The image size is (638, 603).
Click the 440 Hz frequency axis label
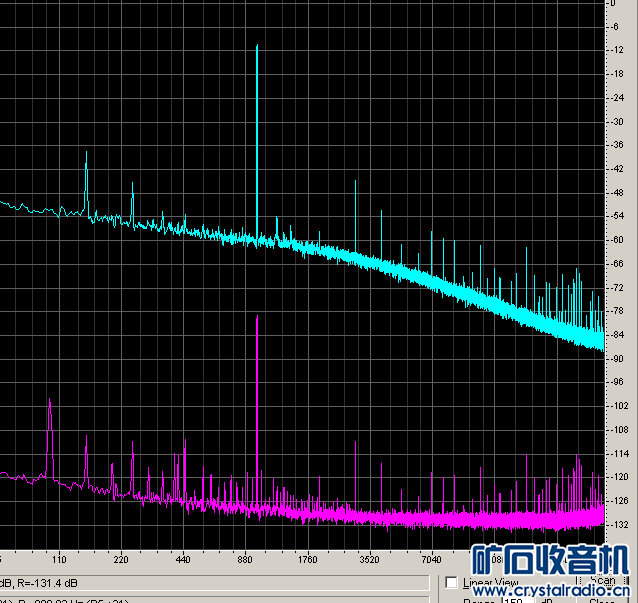(x=183, y=559)
